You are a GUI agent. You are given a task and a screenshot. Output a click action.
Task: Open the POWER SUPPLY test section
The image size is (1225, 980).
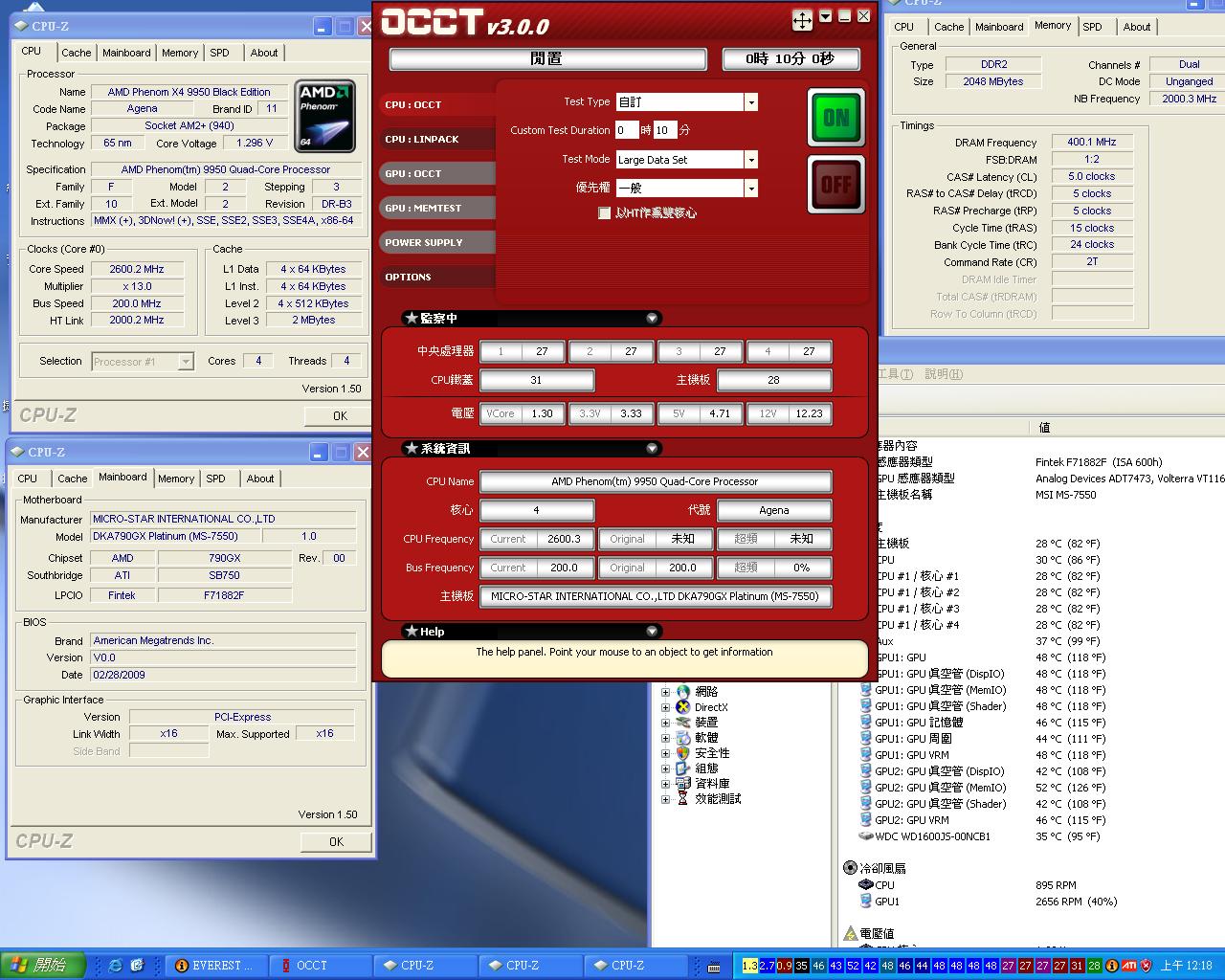437,242
